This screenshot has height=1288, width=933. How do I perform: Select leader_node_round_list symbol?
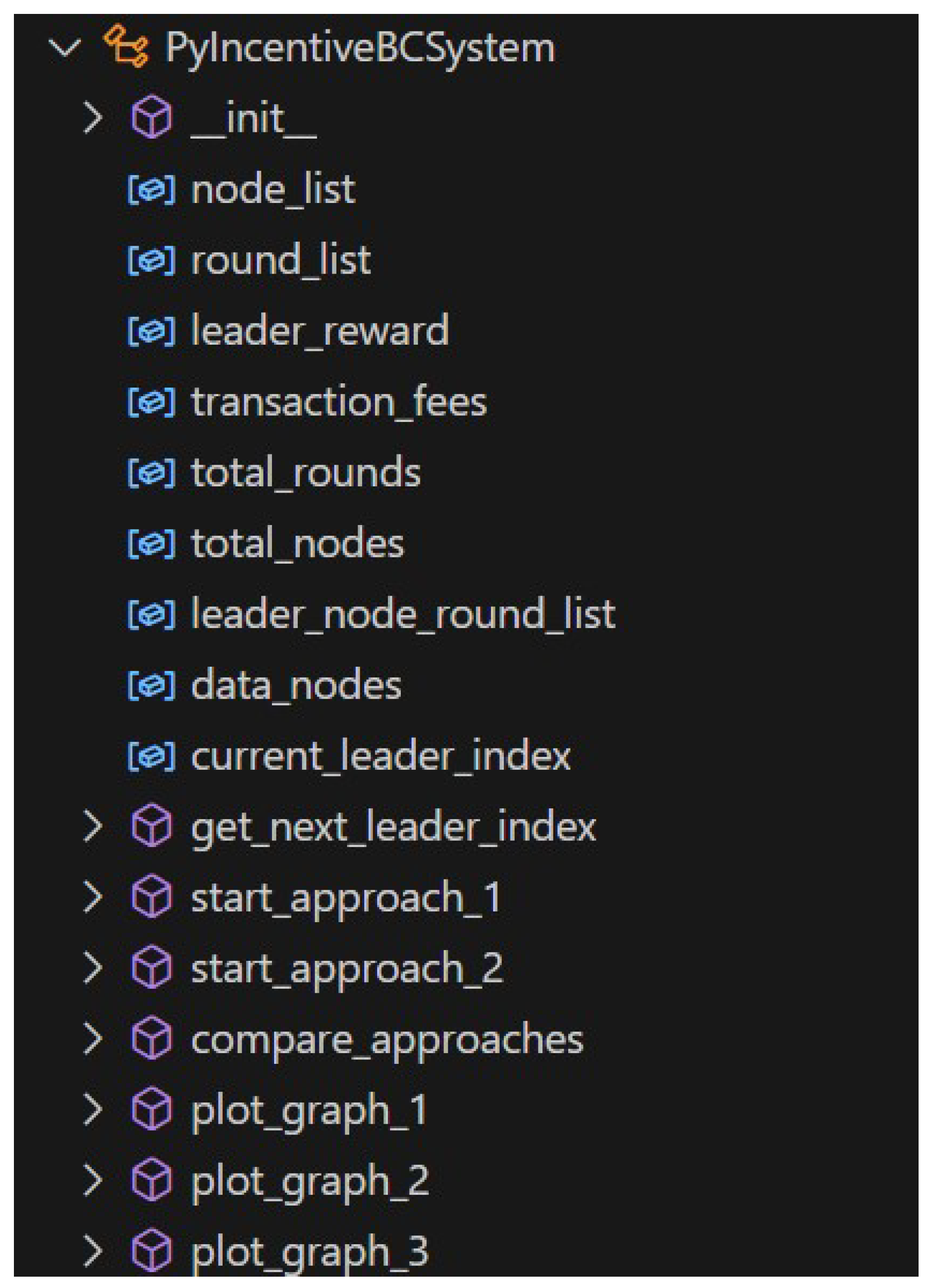point(403,615)
